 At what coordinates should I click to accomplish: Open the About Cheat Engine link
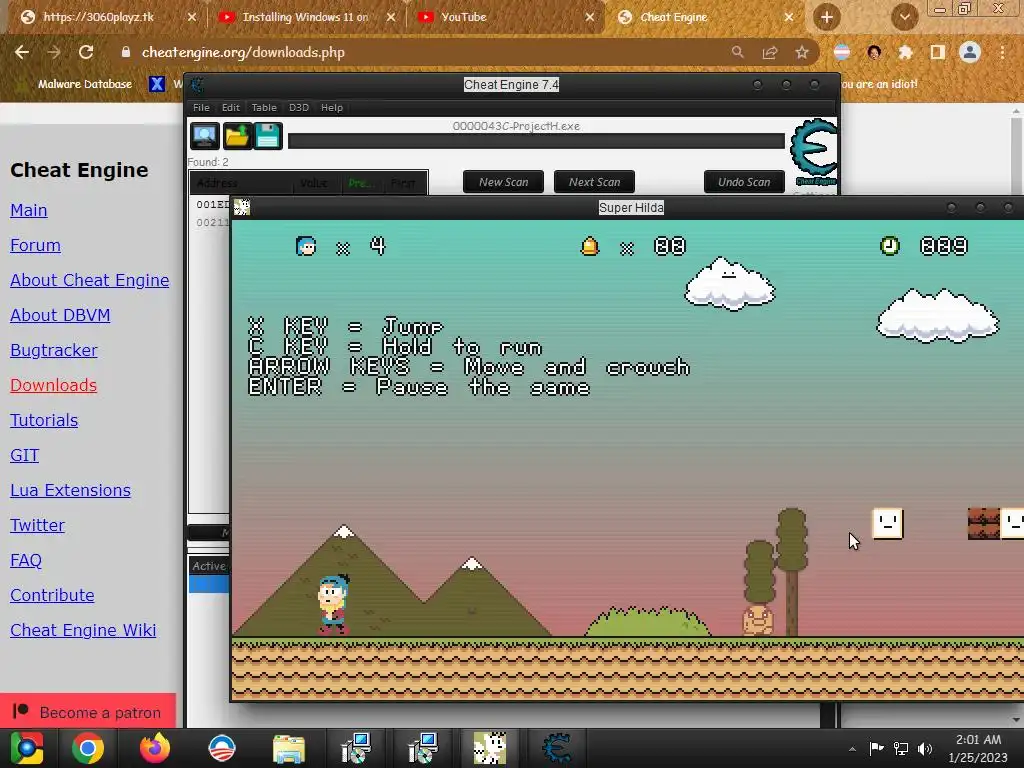click(x=89, y=280)
